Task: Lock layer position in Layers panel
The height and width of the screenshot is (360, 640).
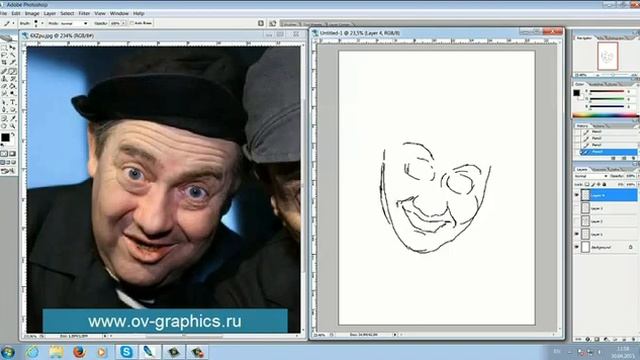Action: tap(598, 184)
